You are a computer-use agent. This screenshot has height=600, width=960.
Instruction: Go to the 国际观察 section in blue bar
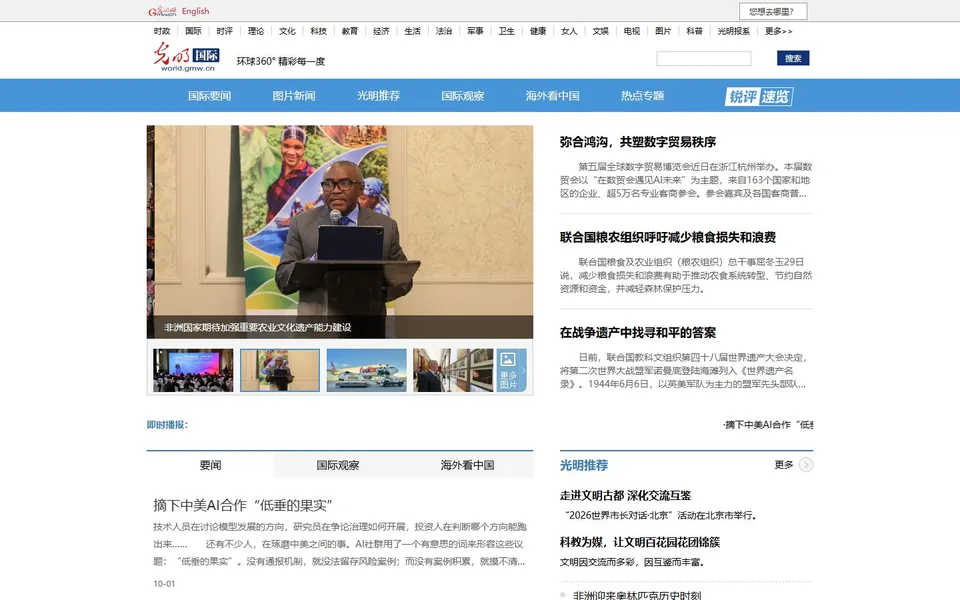click(x=463, y=96)
